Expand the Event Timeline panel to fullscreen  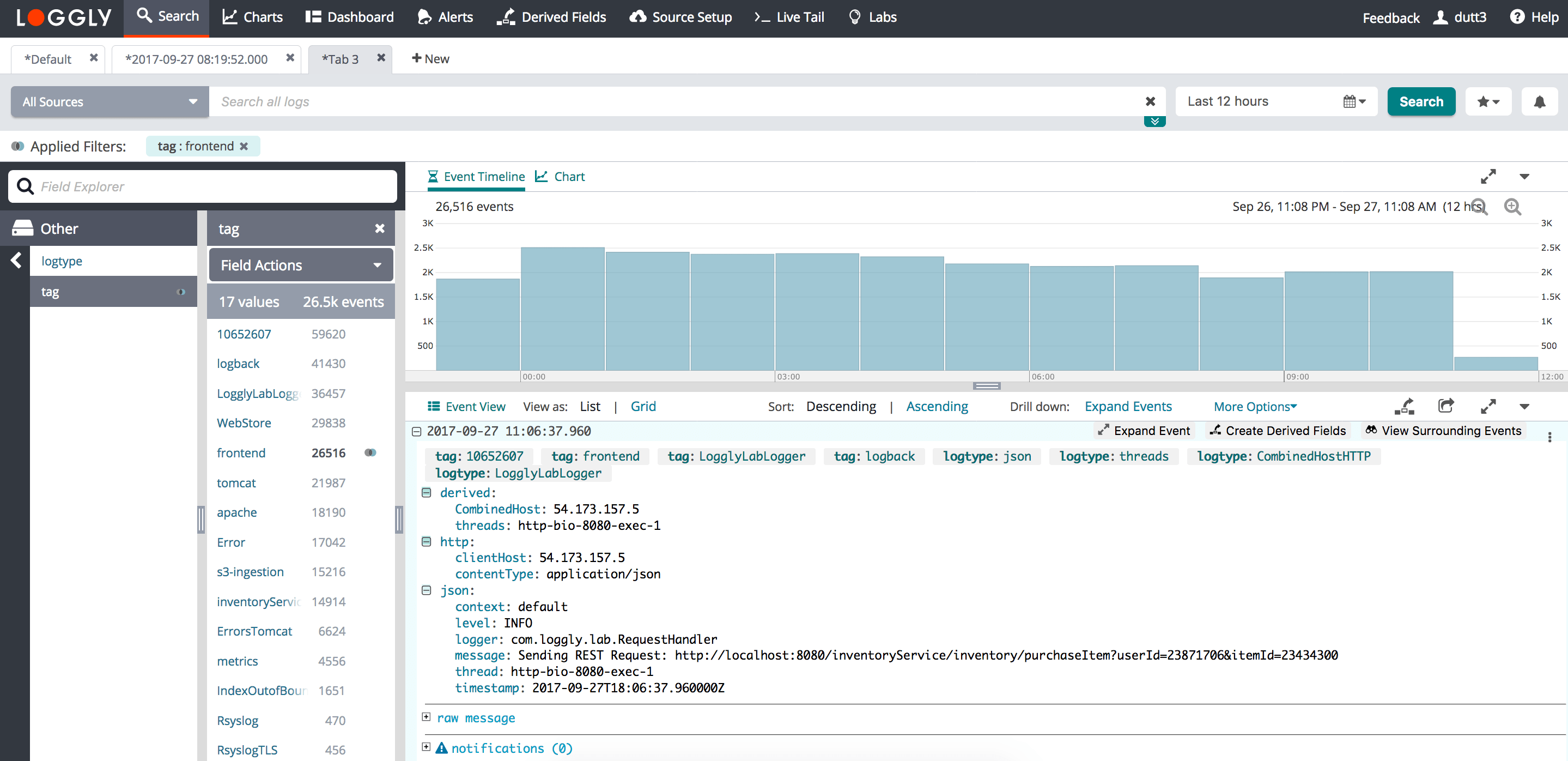[x=1488, y=177]
